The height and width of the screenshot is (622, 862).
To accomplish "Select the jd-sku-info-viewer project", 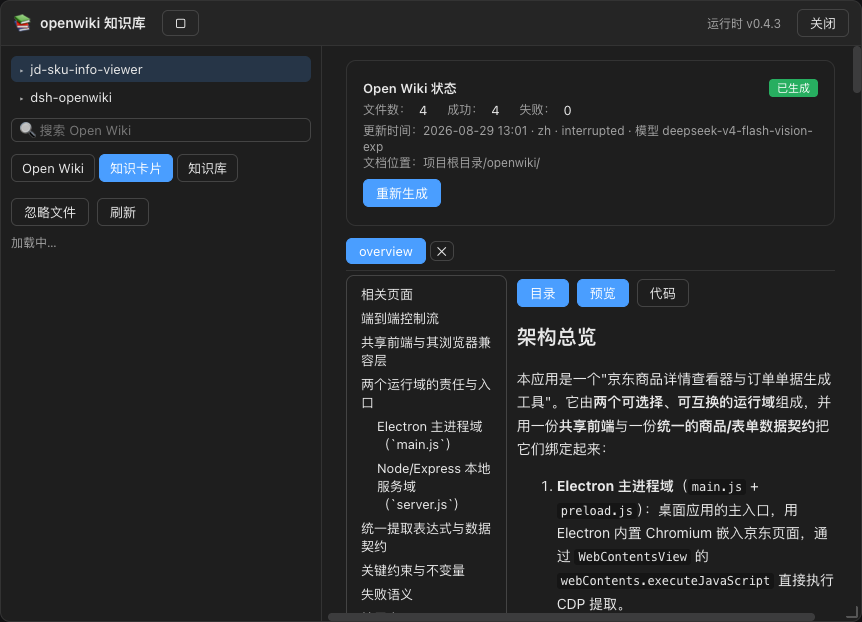I will click(161, 69).
